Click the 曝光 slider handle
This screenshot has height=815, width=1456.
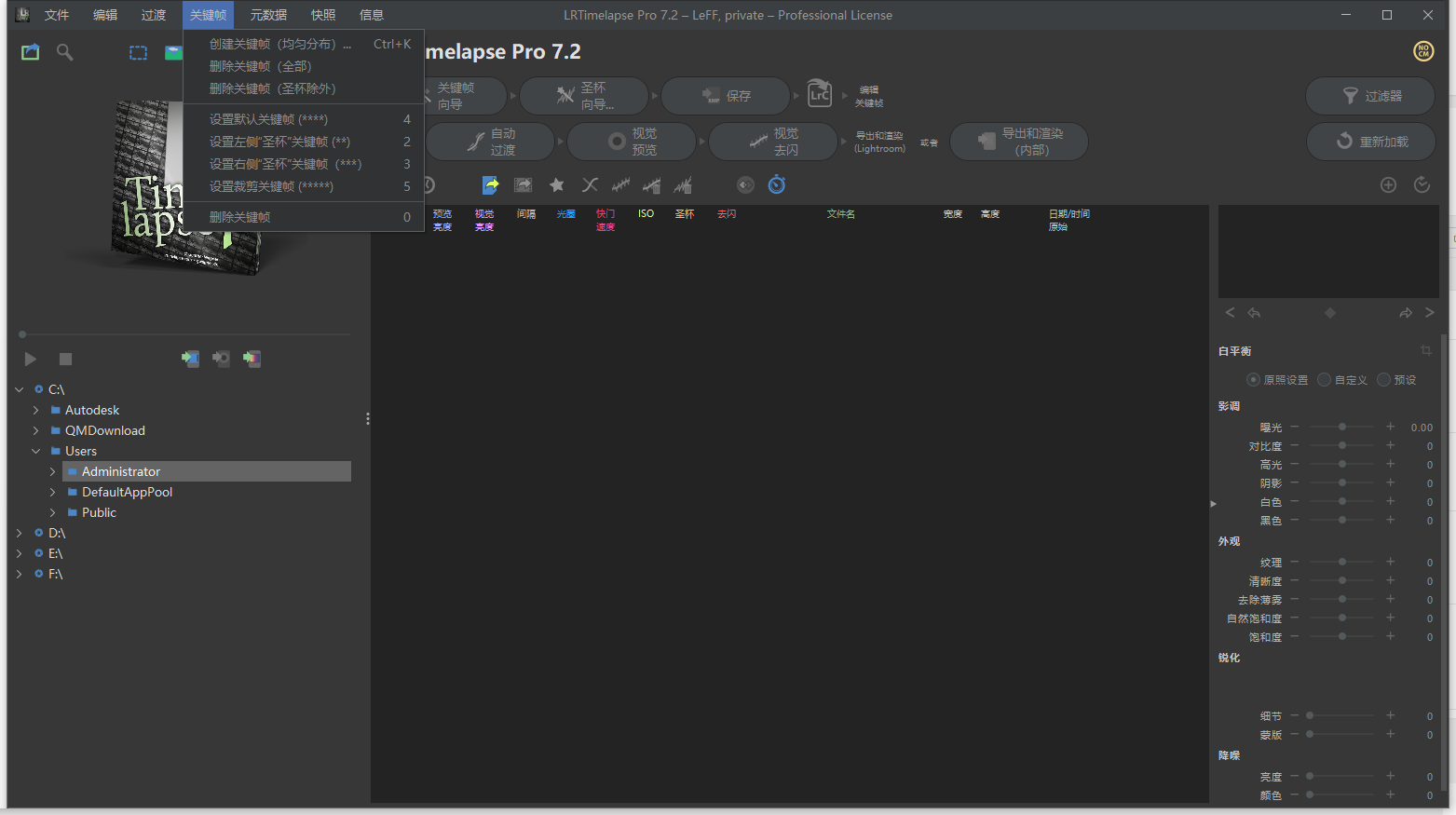click(x=1342, y=427)
